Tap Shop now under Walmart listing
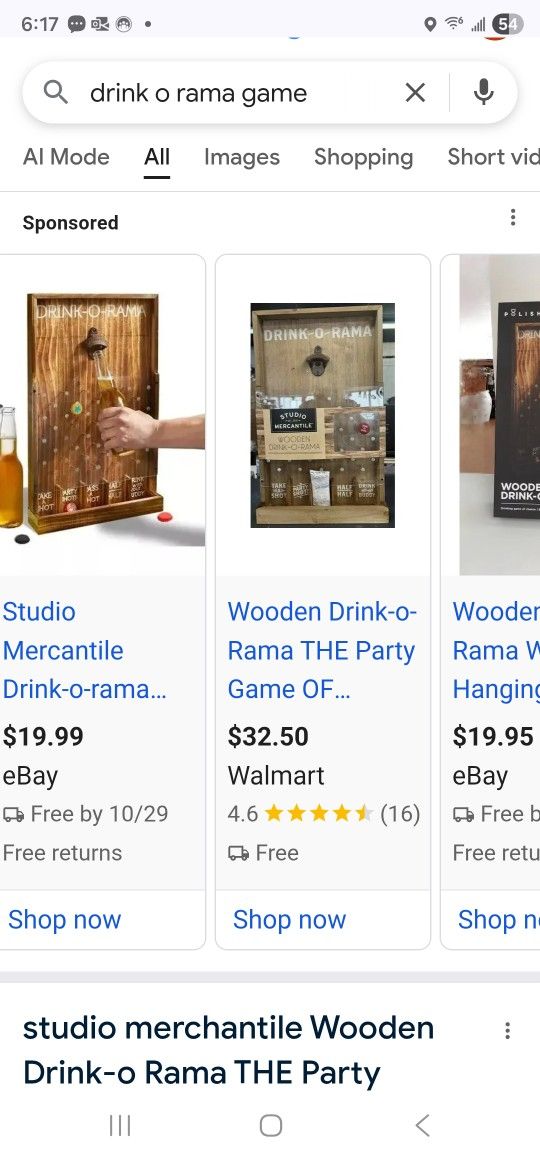The width and height of the screenshot is (540, 1158). pyautogui.click(x=289, y=919)
